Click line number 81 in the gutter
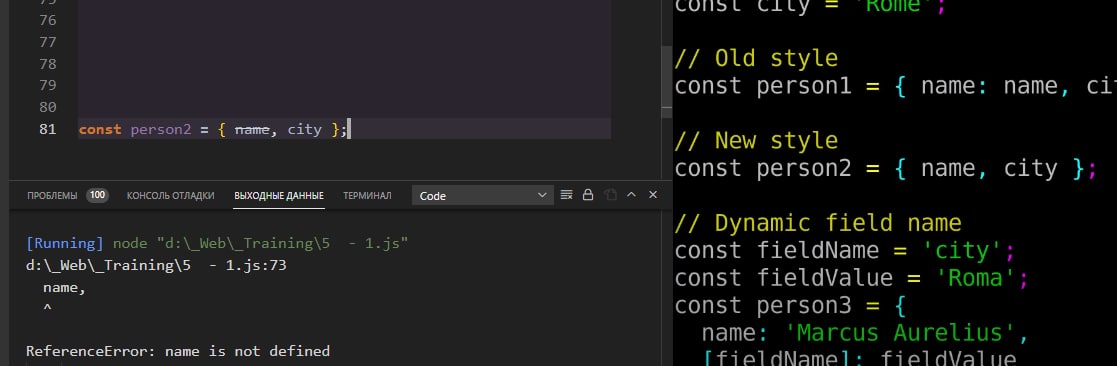 48,130
